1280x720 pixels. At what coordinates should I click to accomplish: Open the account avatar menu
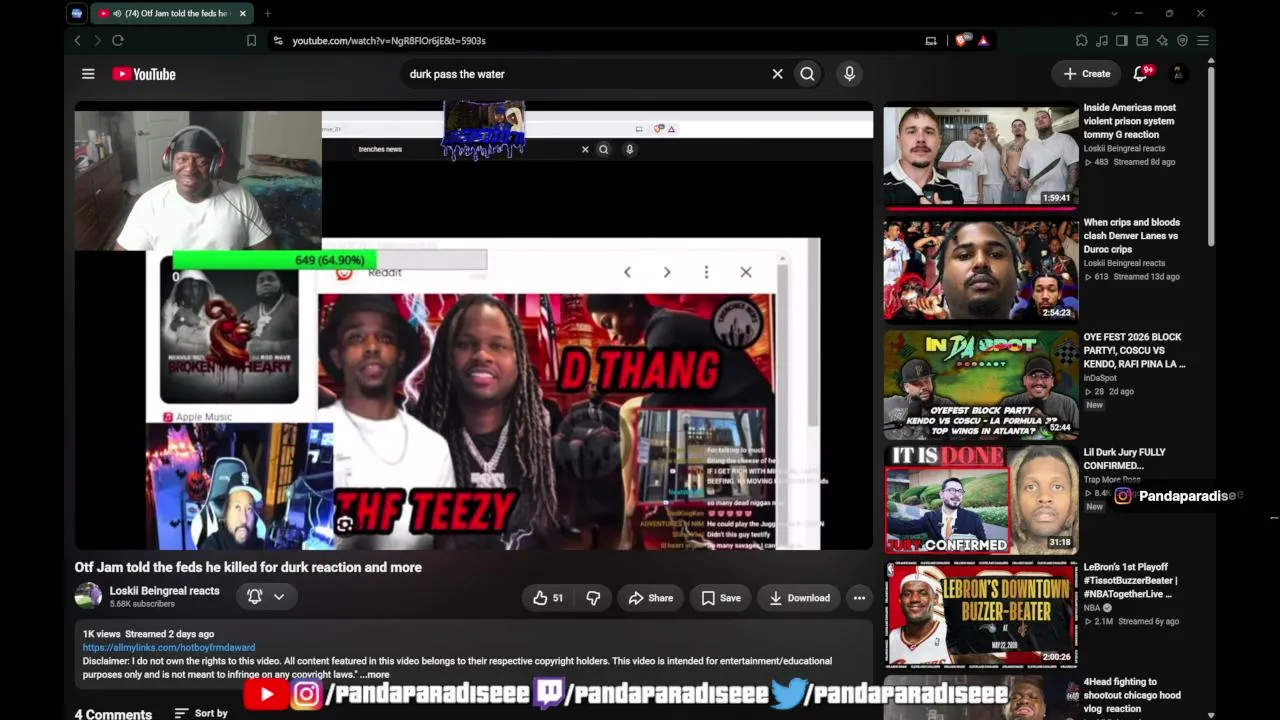1178,74
